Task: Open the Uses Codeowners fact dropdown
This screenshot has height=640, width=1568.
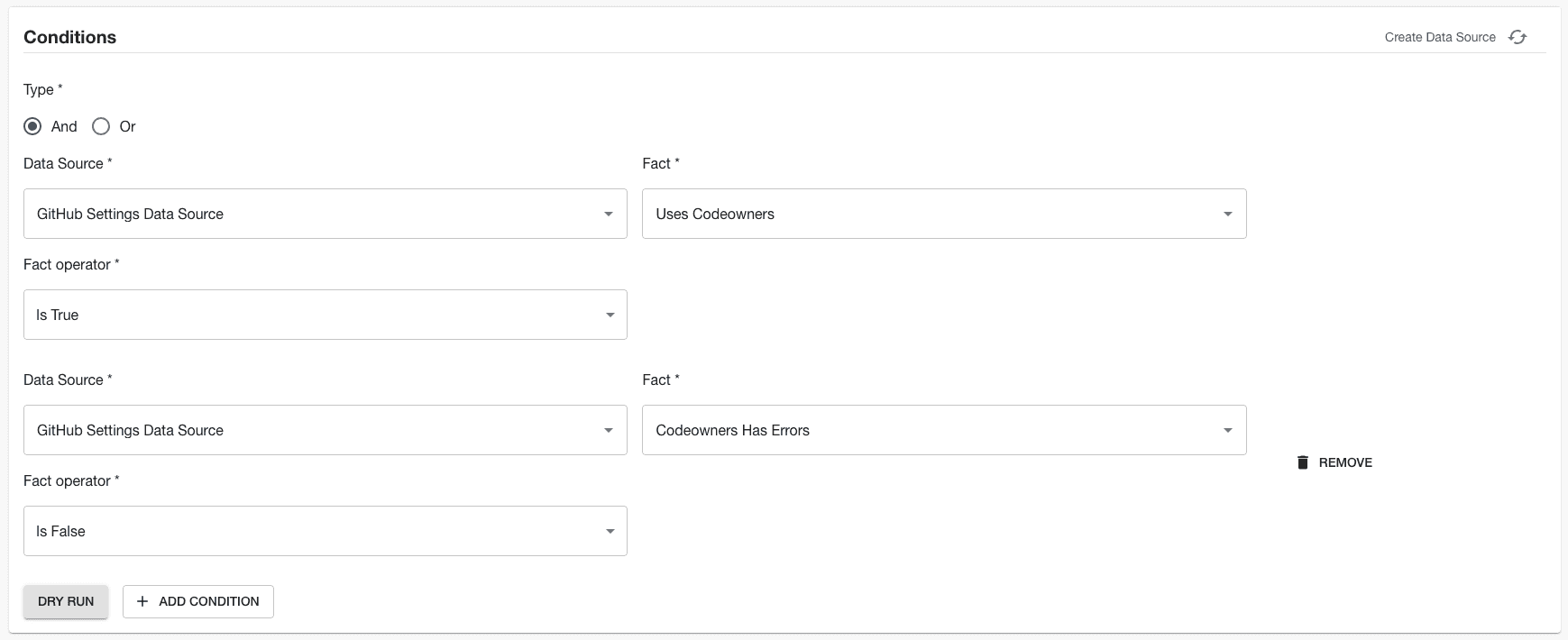Action: pos(944,214)
